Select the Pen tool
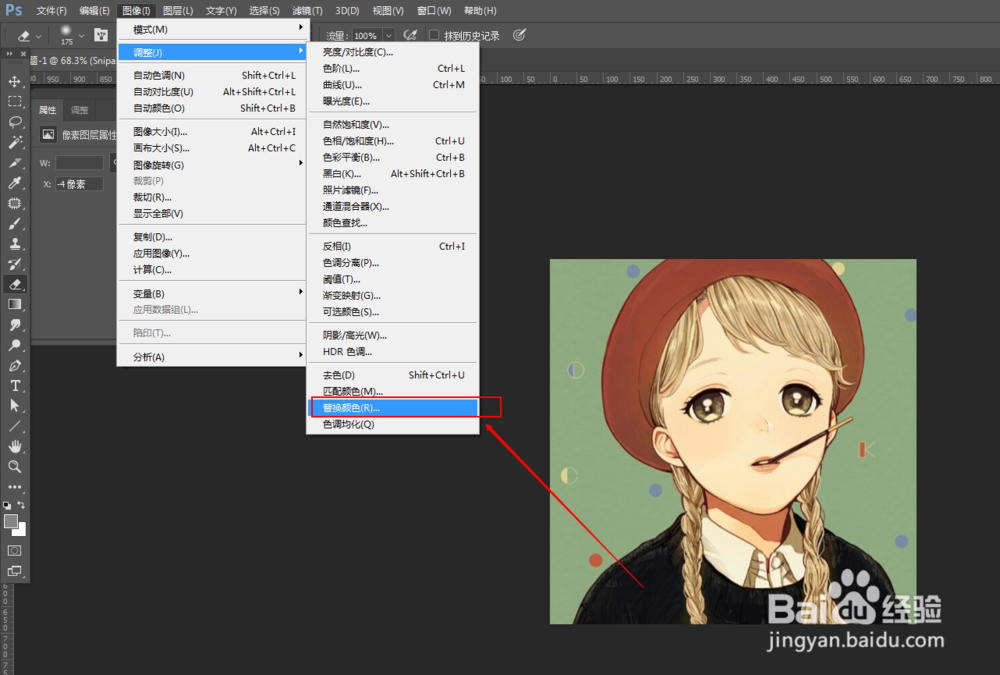Screen dimensions: 1000x675 [x=14, y=366]
